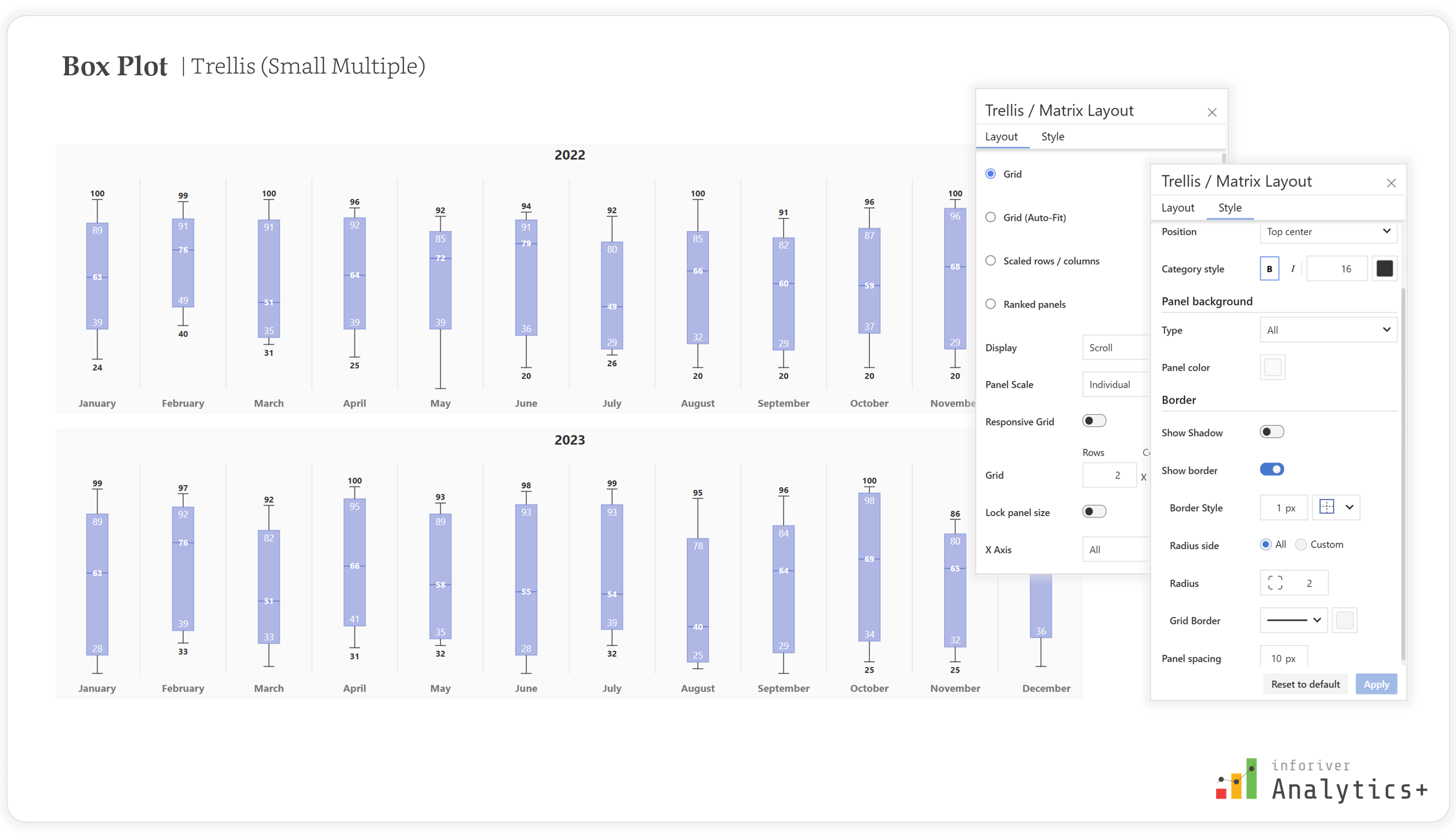The image size is (1456, 836).
Task: Toggle italic in Category style
Action: (x=1293, y=269)
